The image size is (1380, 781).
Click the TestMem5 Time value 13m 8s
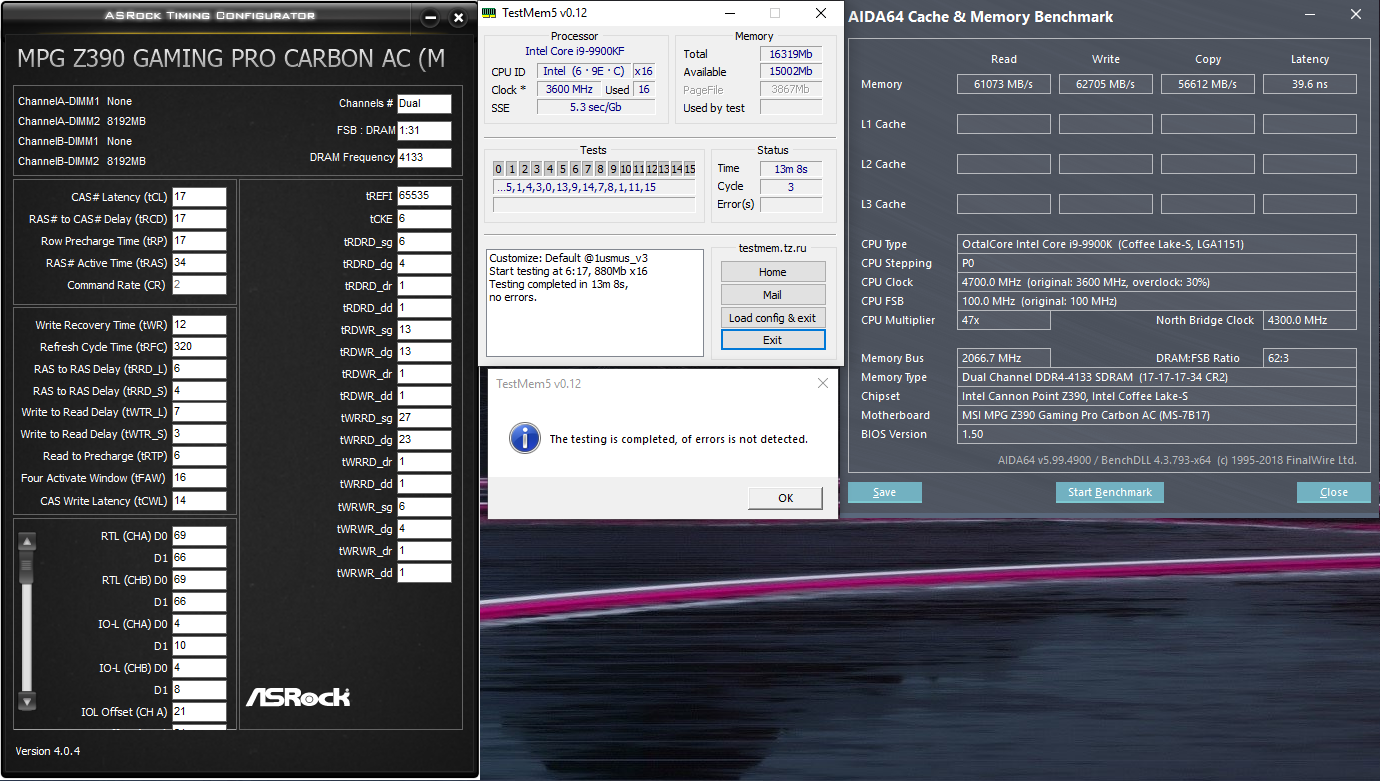tap(791, 168)
